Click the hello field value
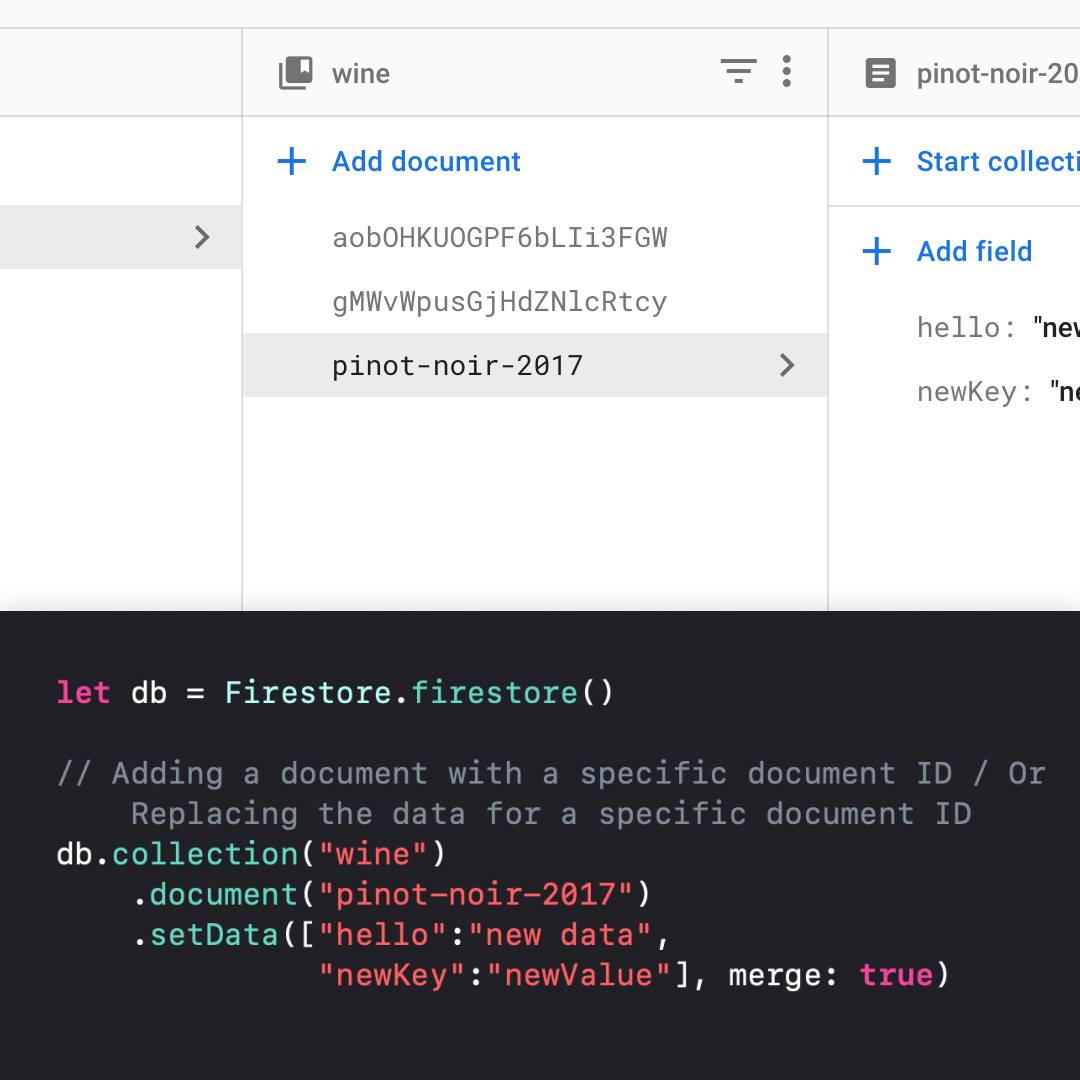Screen dimensions: 1080x1080 pyautogui.click(x=1057, y=327)
